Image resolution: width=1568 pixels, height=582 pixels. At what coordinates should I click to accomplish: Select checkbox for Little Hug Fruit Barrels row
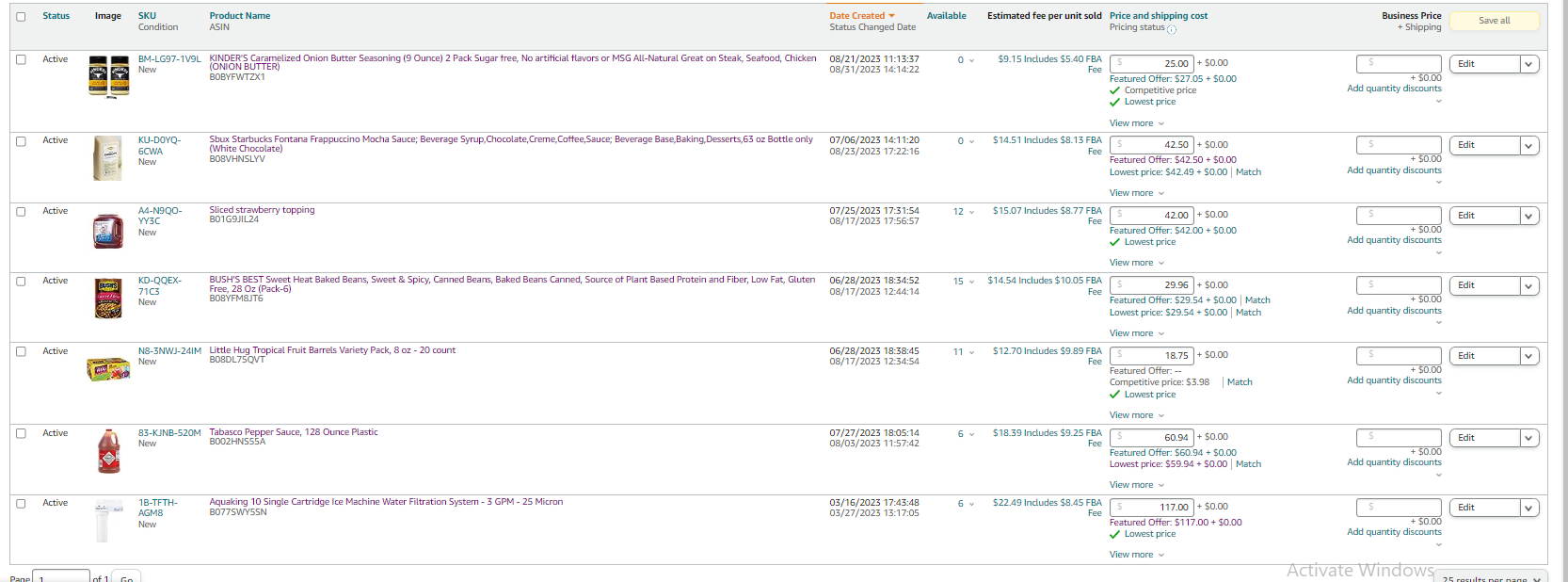(x=21, y=352)
